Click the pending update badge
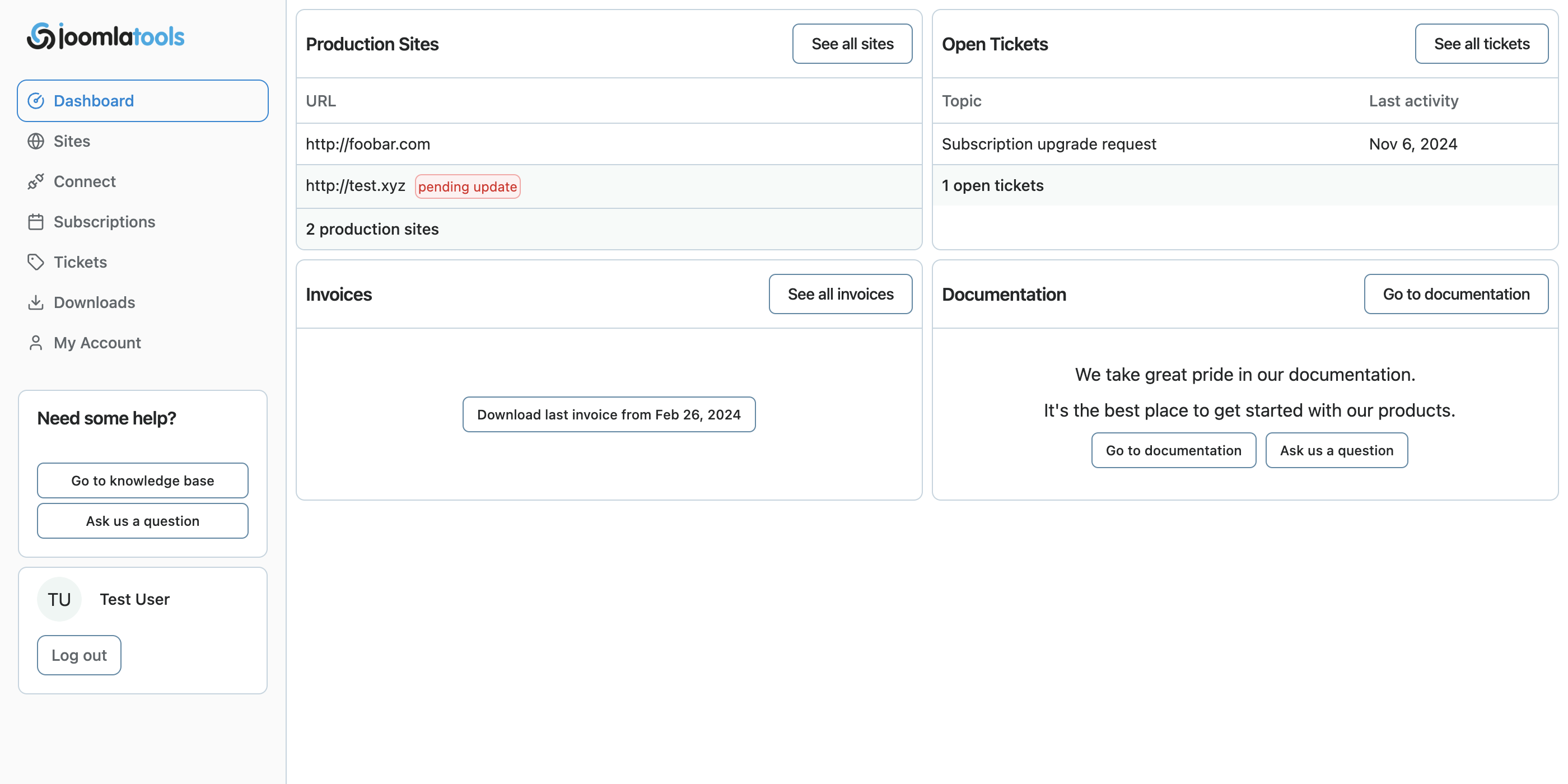 point(467,186)
